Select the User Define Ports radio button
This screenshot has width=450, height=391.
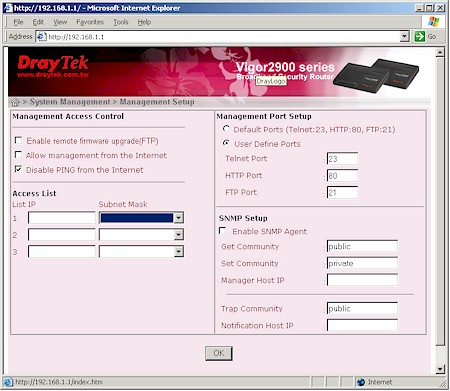pos(226,143)
